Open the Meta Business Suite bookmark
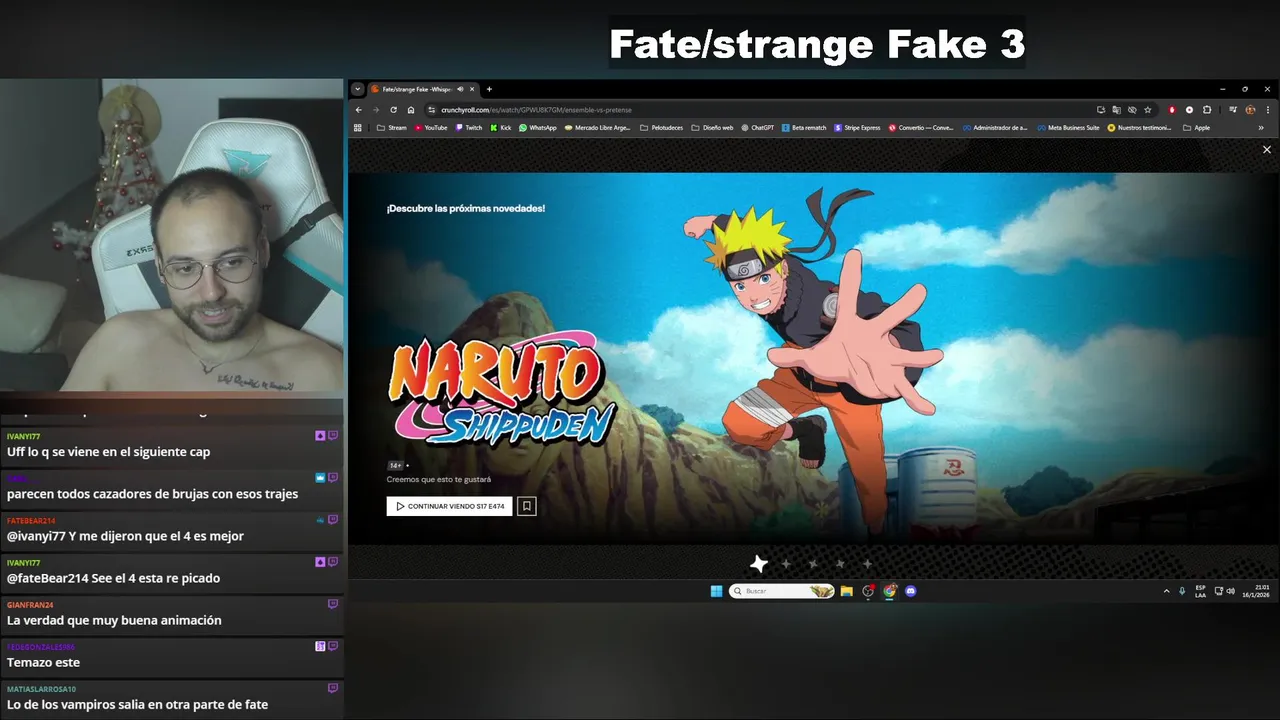Viewport: 1280px width, 720px height. pos(1068,128)
